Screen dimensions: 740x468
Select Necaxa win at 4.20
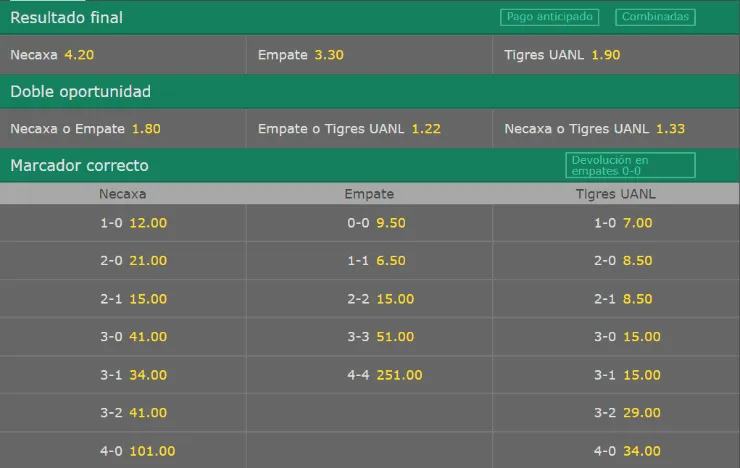123,55
